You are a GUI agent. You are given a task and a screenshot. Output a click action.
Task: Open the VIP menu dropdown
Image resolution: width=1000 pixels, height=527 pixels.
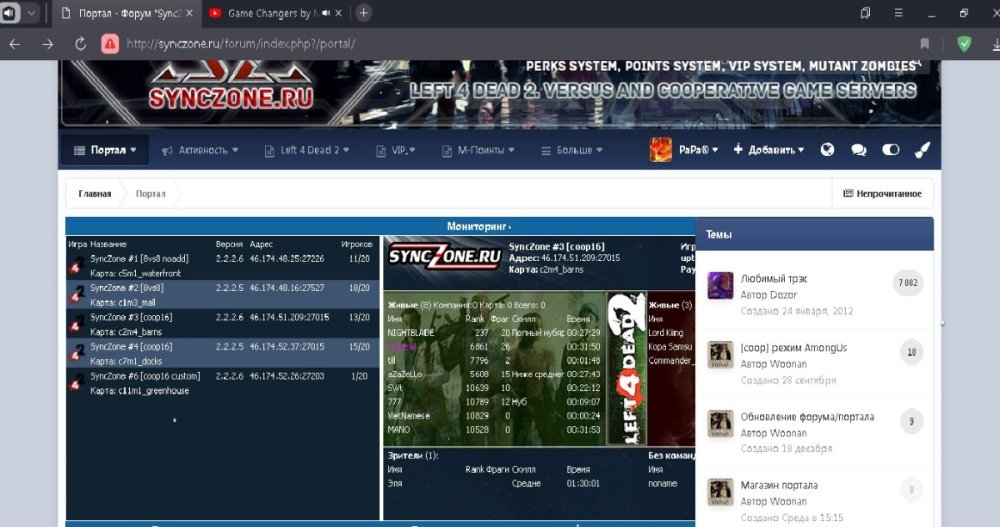pos(395,150)
